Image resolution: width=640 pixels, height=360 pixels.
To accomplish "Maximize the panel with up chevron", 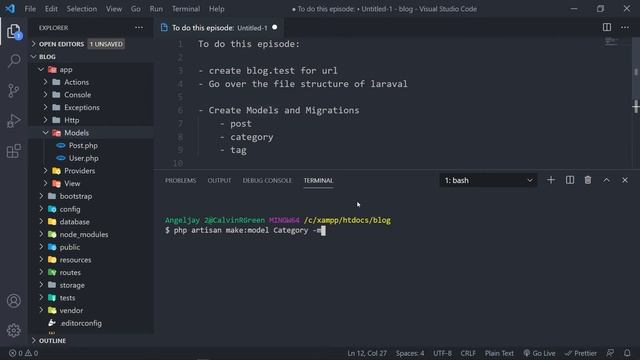I will click(x=607, y=180).
